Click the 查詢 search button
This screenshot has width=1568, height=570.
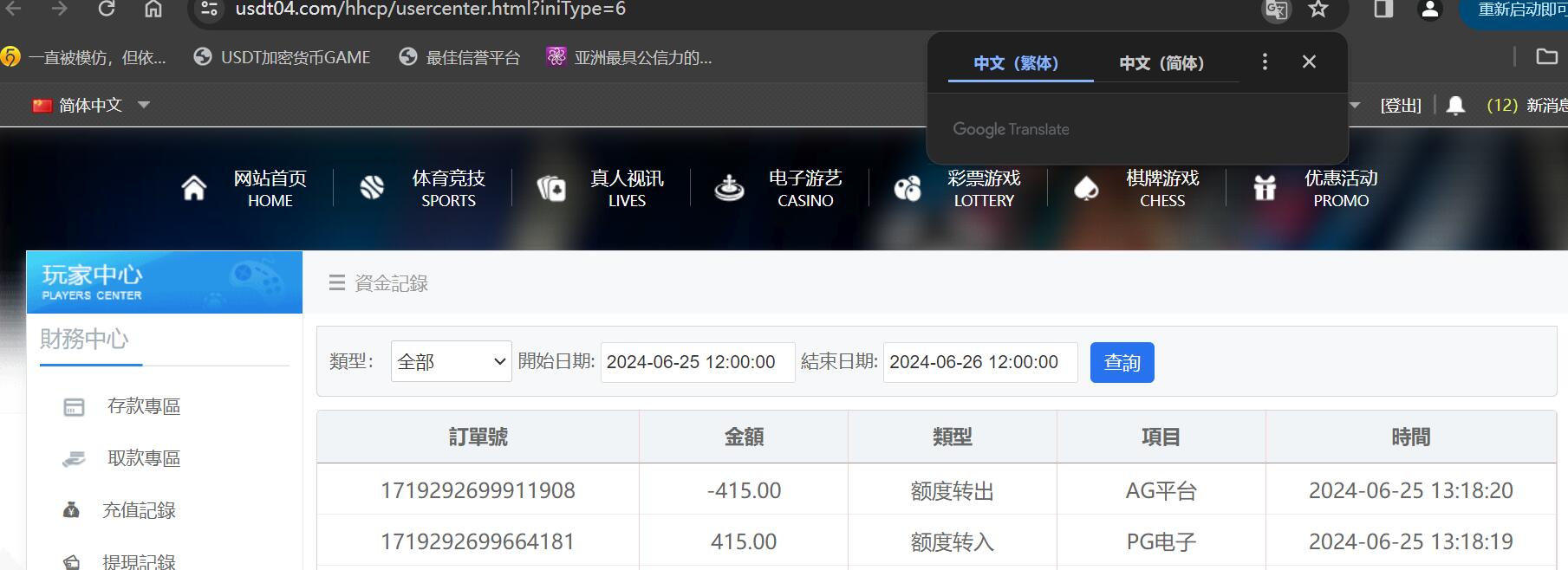(x=1122, y=362)
